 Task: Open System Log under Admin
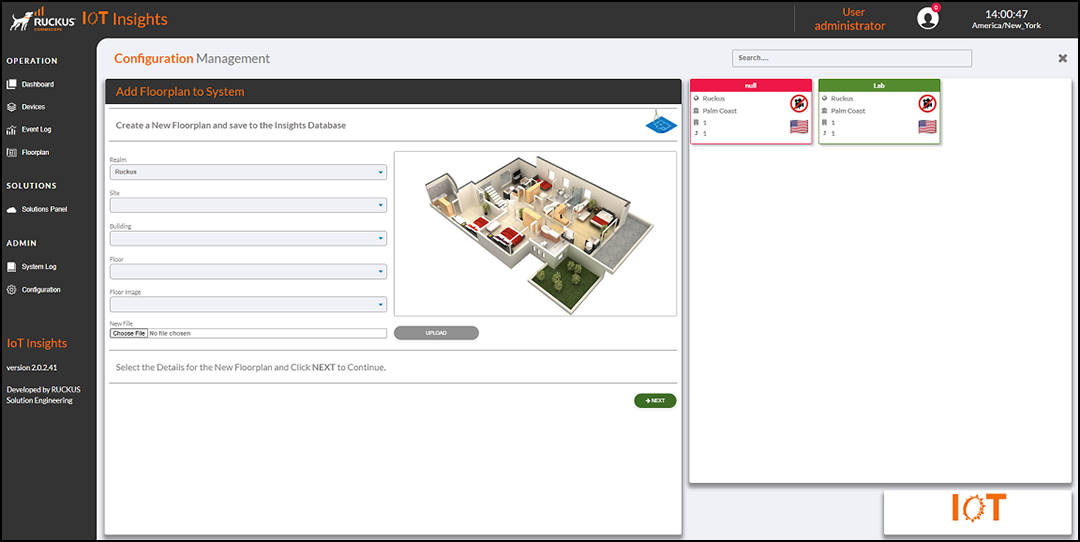click(32, 267)
